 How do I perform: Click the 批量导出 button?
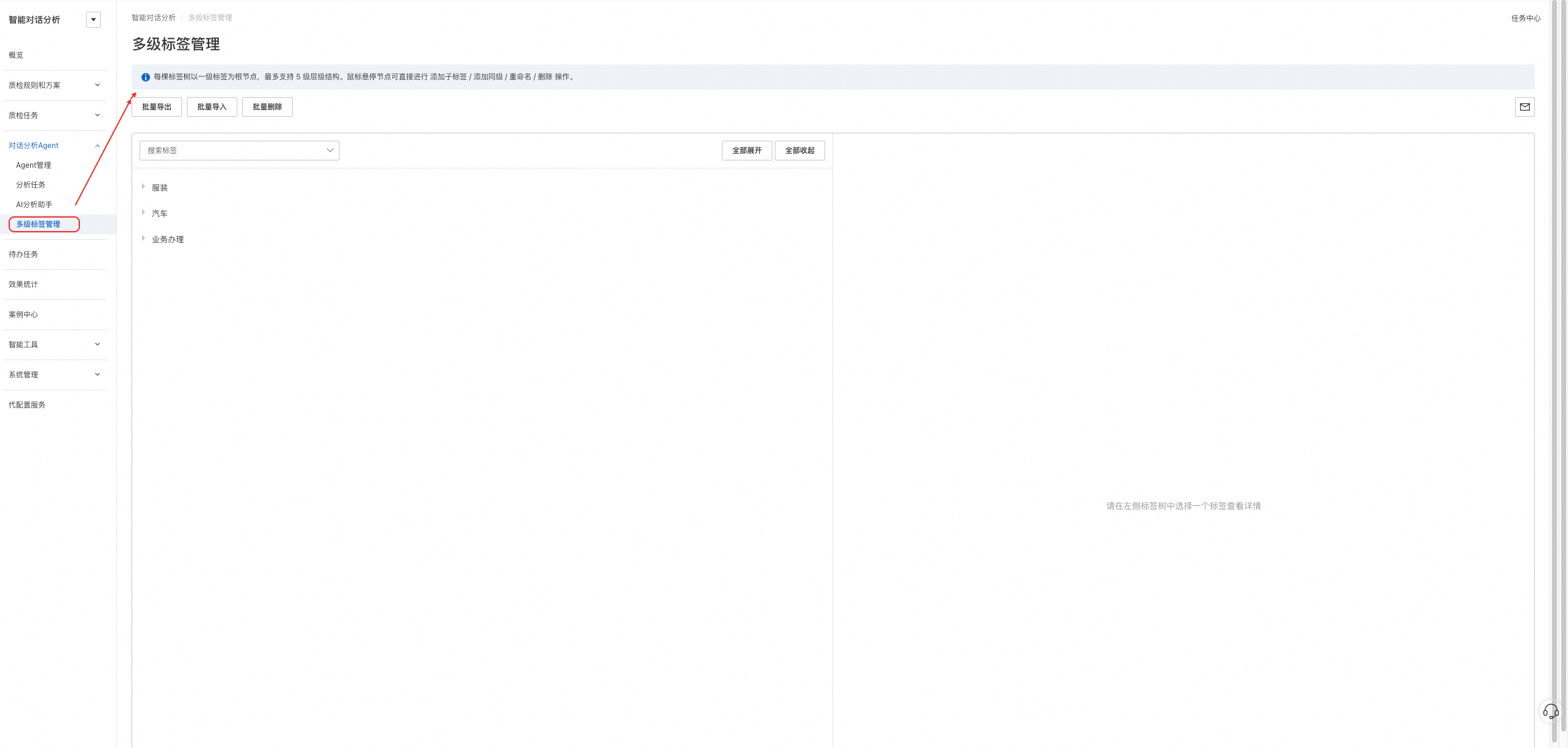157,107
